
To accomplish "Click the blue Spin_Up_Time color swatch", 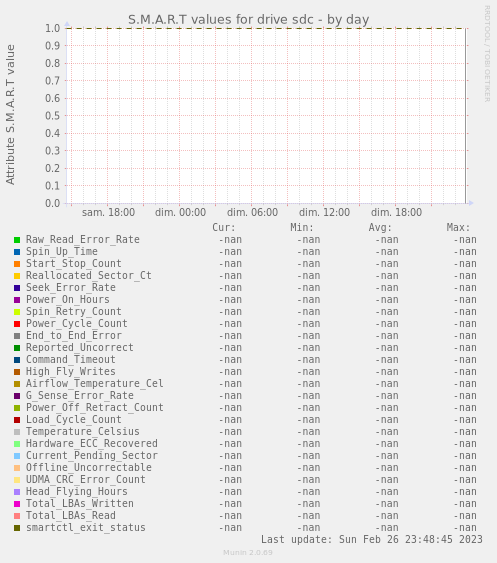I will coord(17,252).
